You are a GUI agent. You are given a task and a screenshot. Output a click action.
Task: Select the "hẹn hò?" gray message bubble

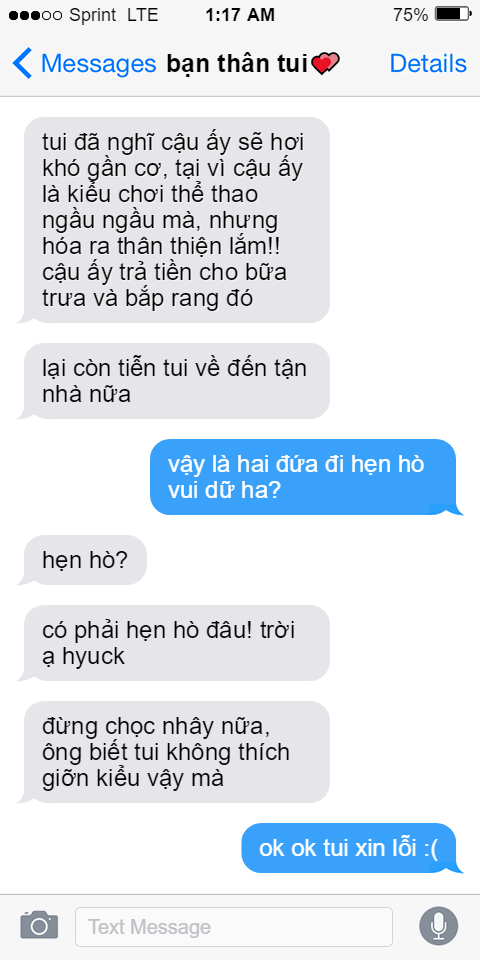coord(83,560)
